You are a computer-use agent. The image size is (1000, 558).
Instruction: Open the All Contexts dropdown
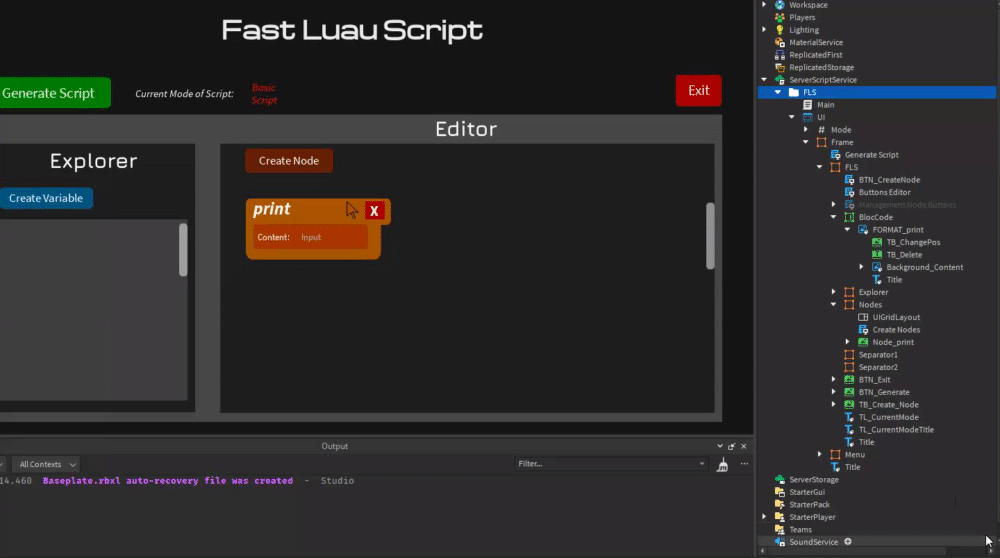point(47,464)
